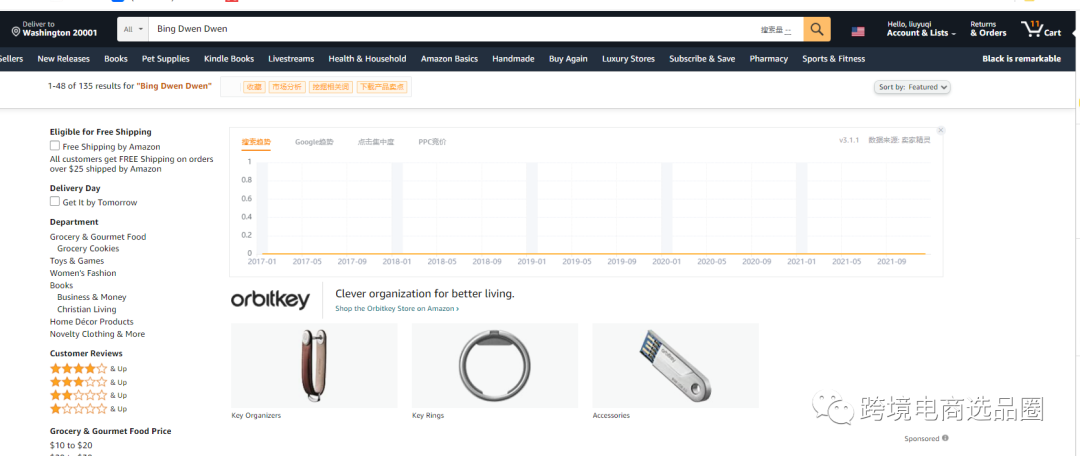Click the Sponsored info icon
1080x456 pixels.
coord(945,438)
